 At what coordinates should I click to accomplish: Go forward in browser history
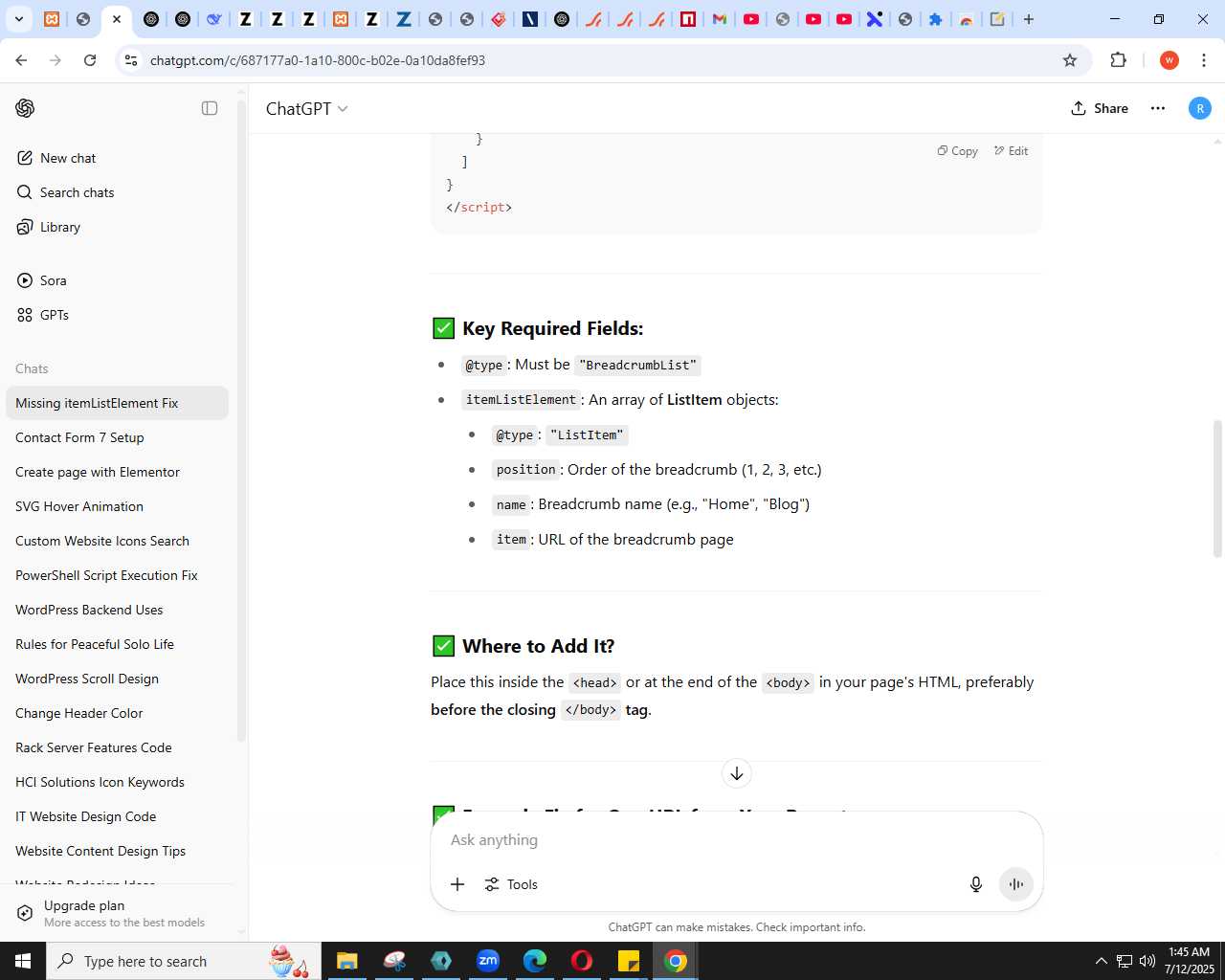pyautogui.click(x=56, y=60)
